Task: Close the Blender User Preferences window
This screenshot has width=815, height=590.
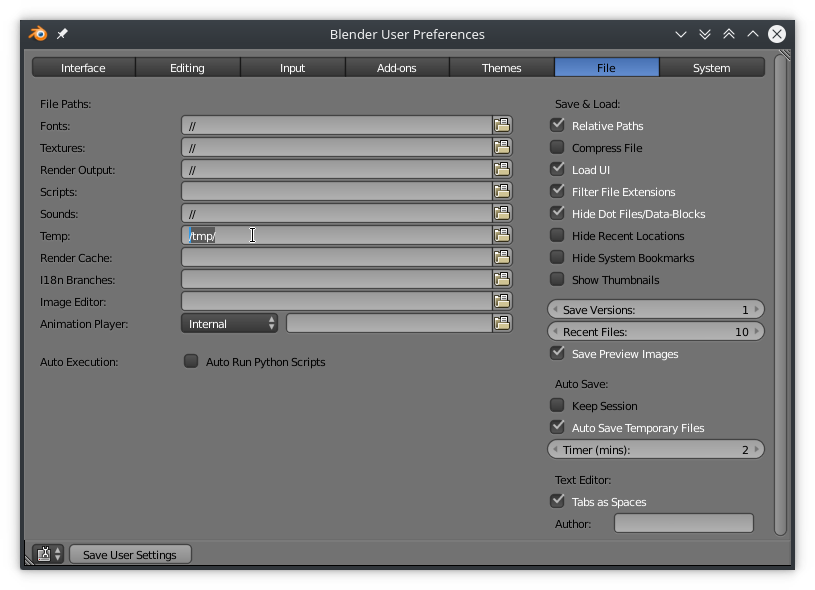Action: tap(777, 34)
